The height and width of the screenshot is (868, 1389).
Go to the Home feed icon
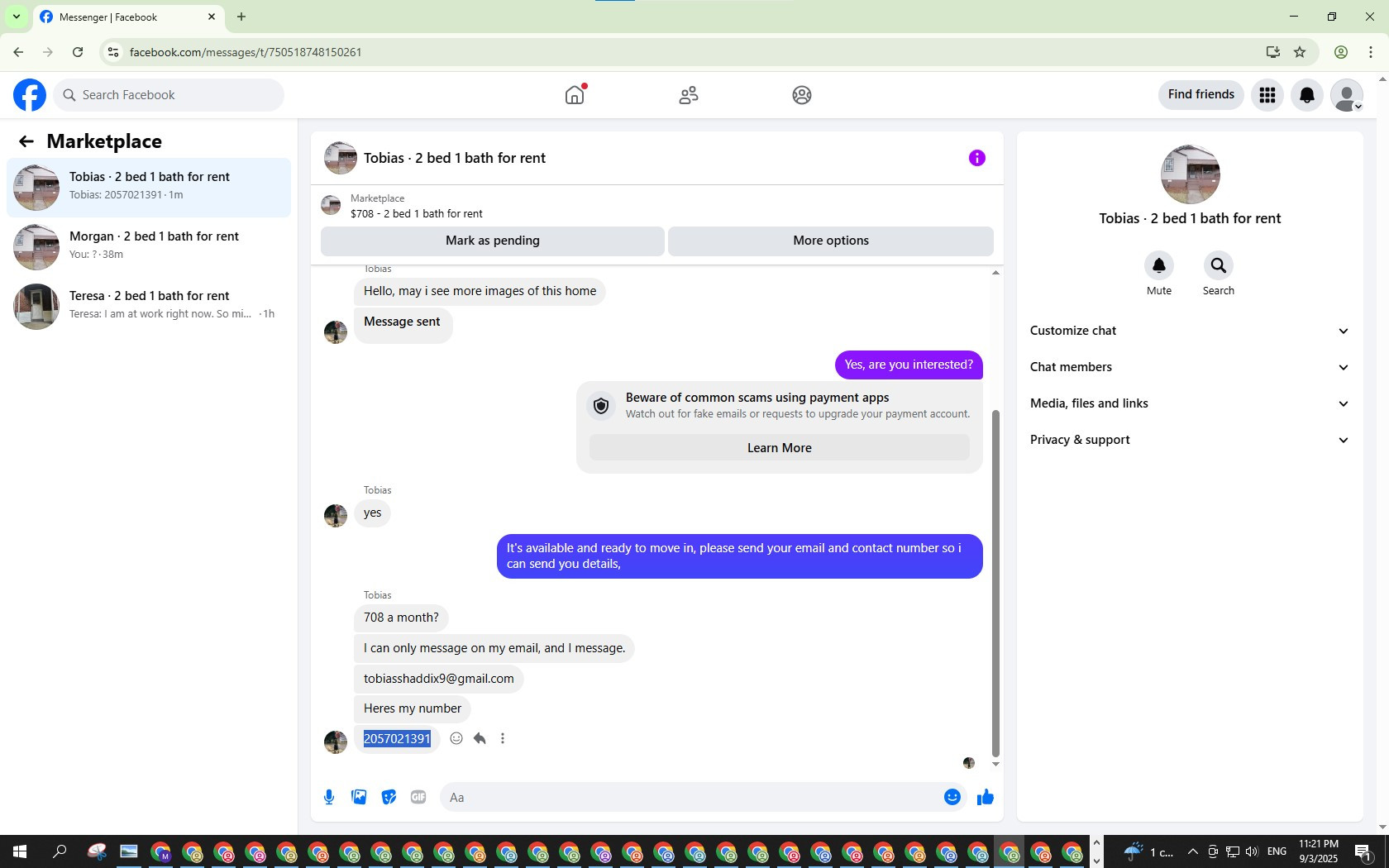(x=575, y=95)
